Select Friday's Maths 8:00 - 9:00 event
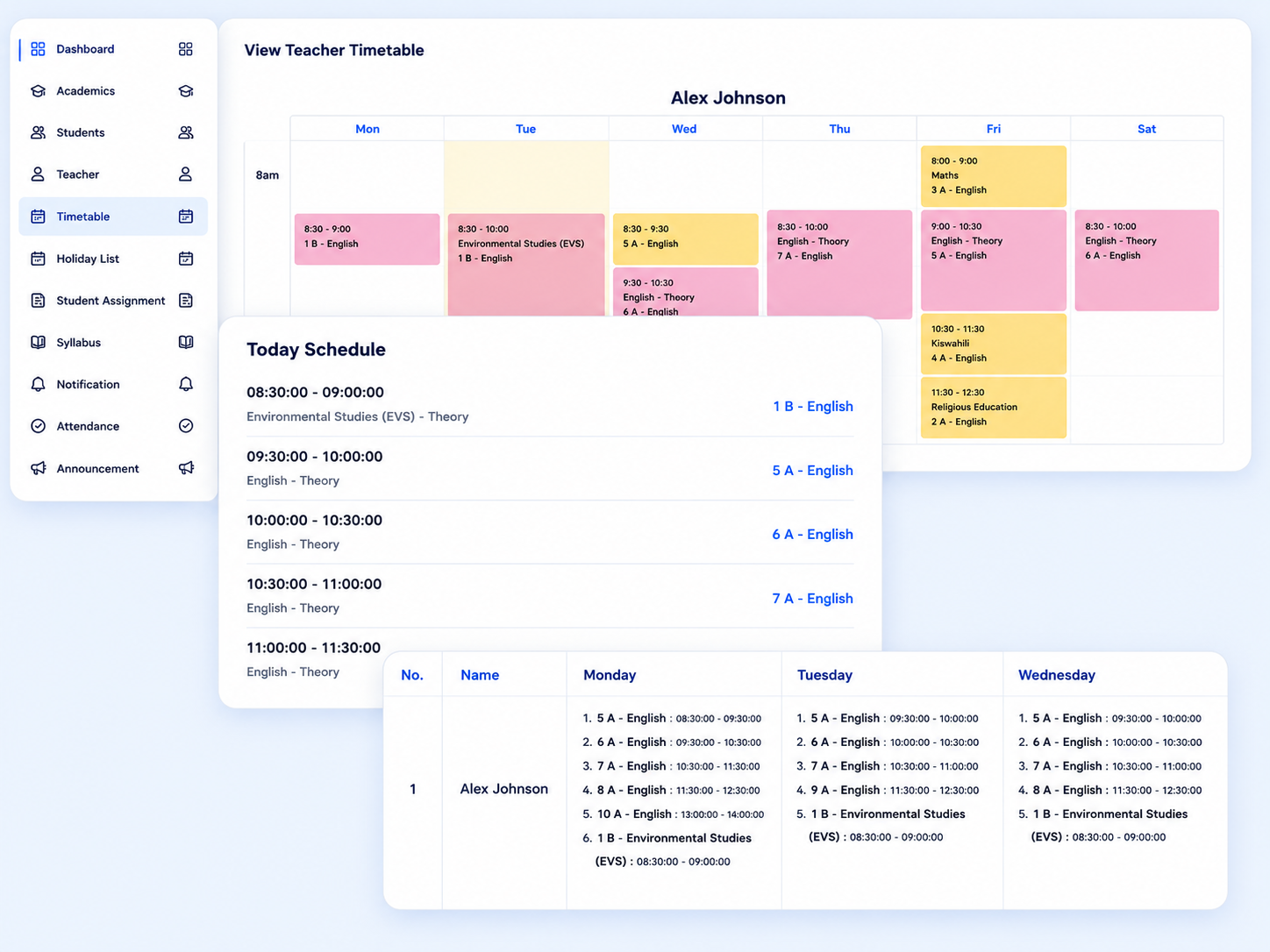 [993, 176]
